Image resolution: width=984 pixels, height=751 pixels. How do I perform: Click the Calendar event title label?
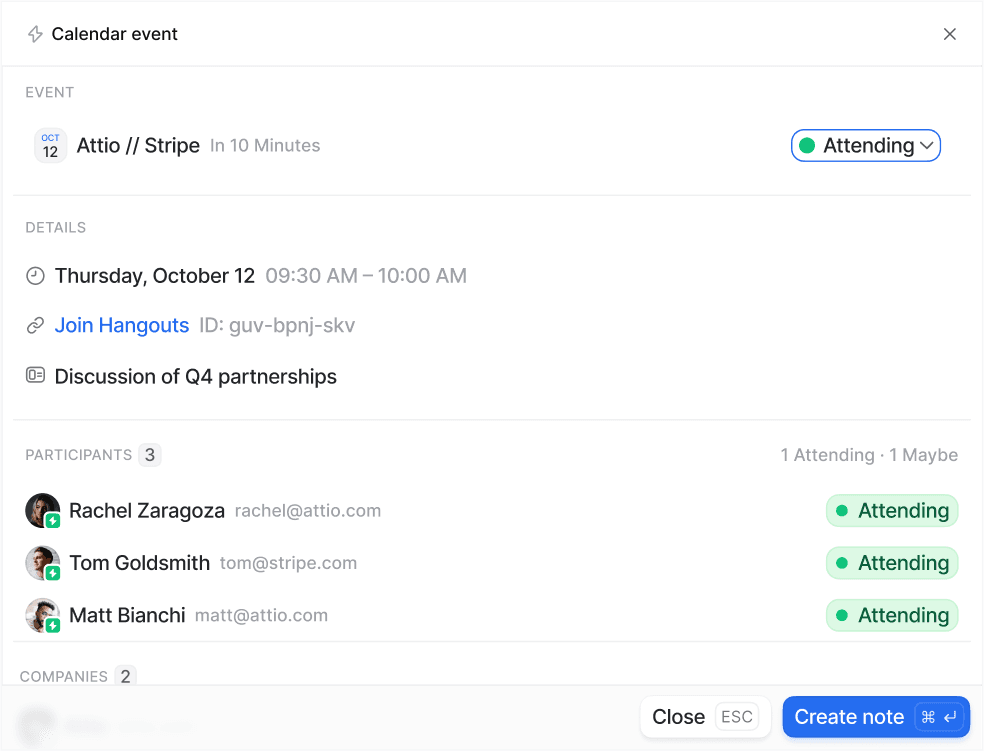(113, 33)
